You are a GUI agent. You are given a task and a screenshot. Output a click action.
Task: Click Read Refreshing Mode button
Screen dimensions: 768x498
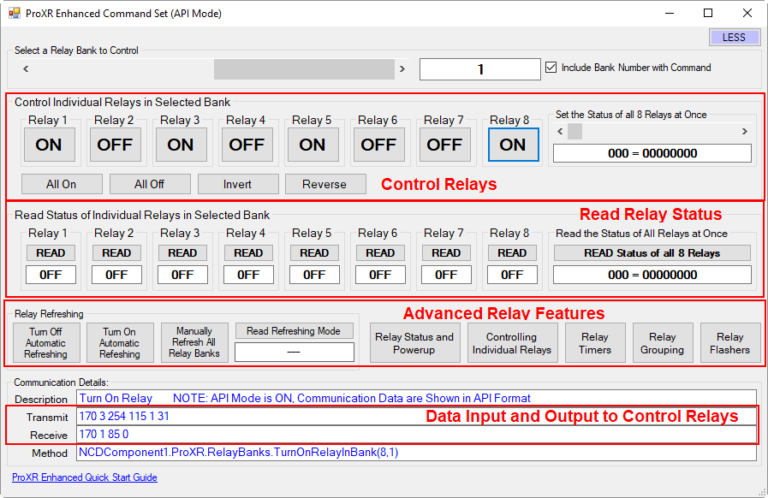pyautogui.click(x=294, y=331)
